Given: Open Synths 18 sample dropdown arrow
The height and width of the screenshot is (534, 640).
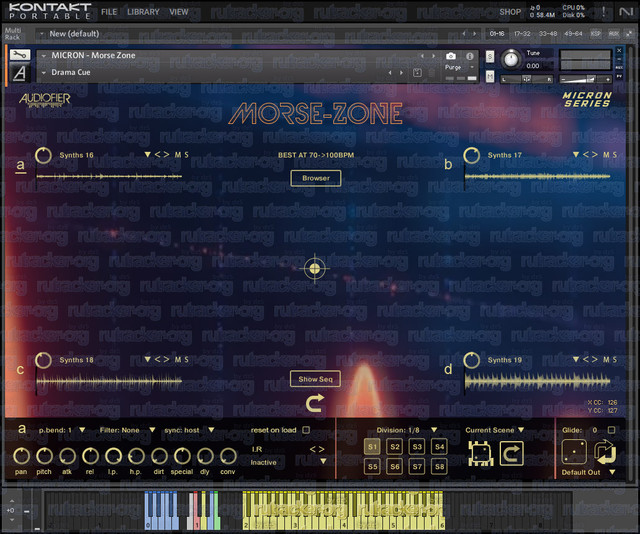Looking at the screenshot, I should pyautogui.click(x=147, y=359).
